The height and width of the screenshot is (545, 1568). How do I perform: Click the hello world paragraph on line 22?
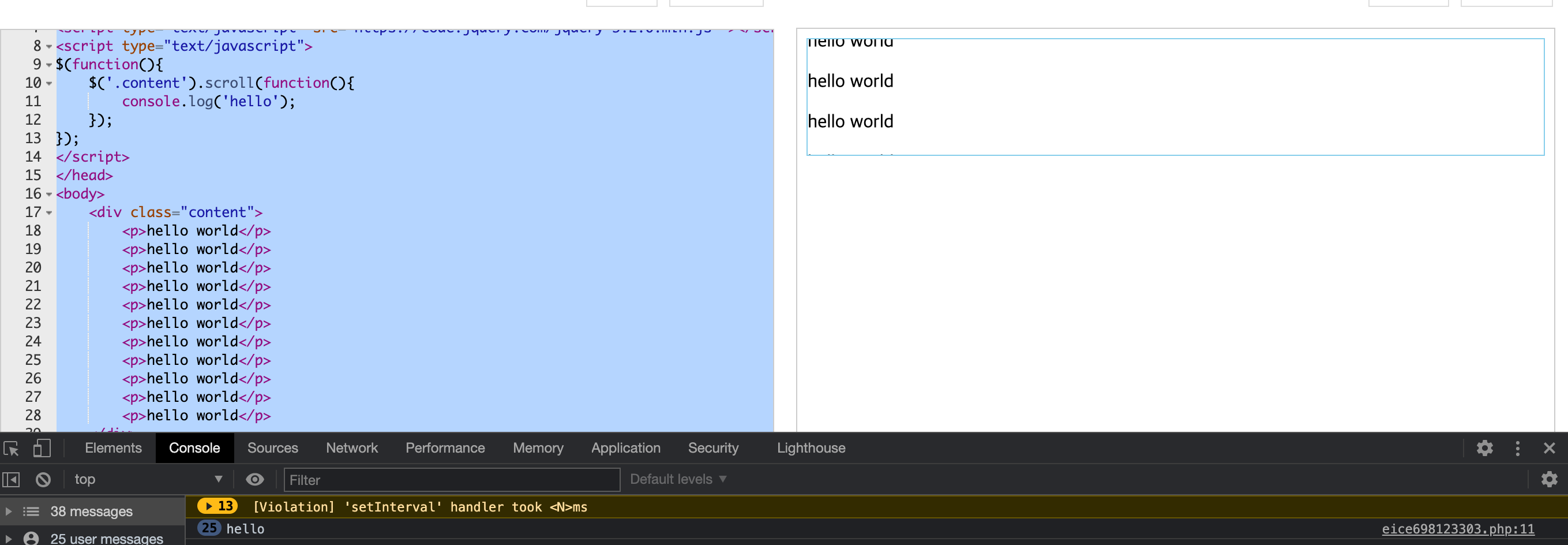click(196, 304)
